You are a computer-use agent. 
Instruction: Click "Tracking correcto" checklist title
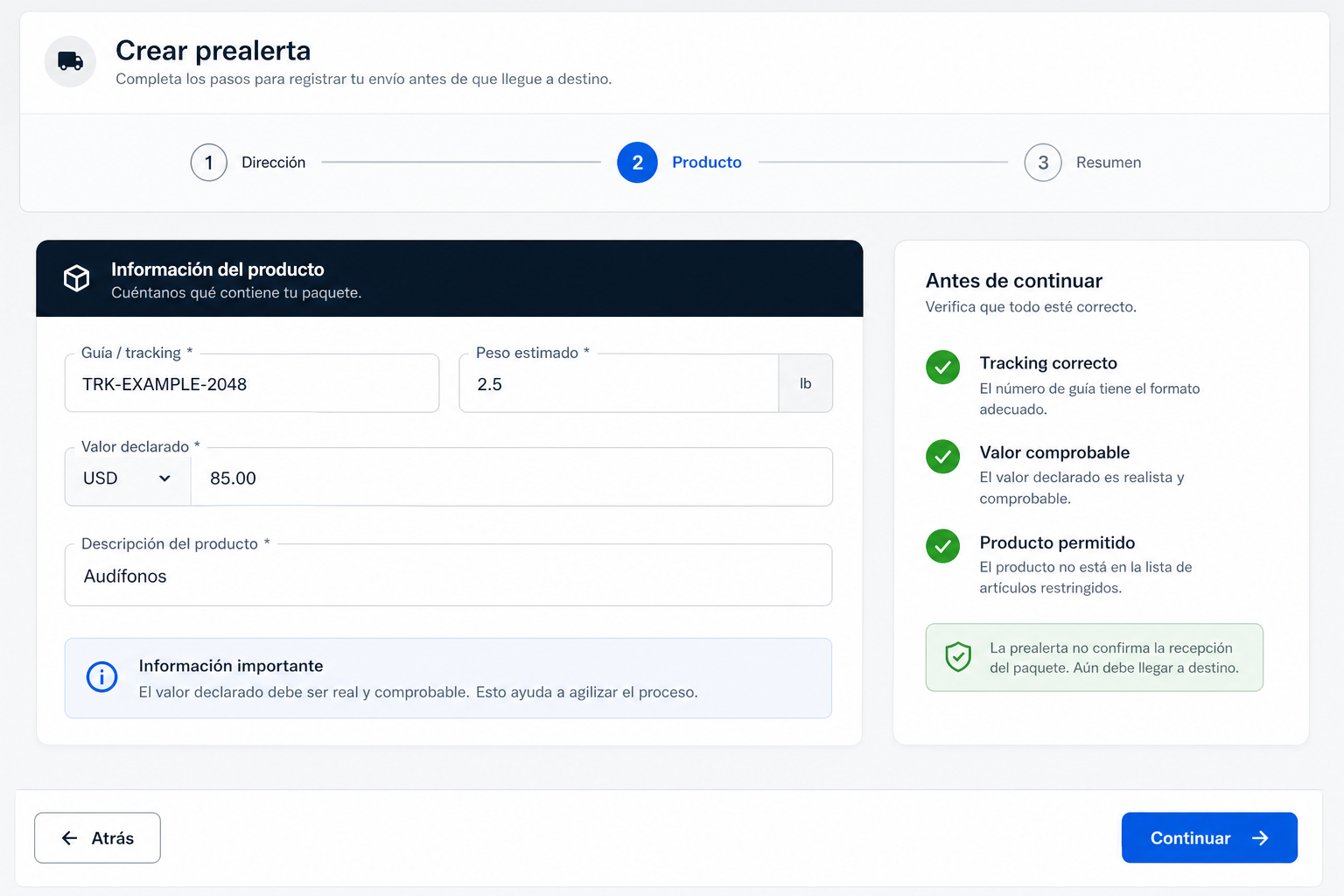click(1048, 363)
